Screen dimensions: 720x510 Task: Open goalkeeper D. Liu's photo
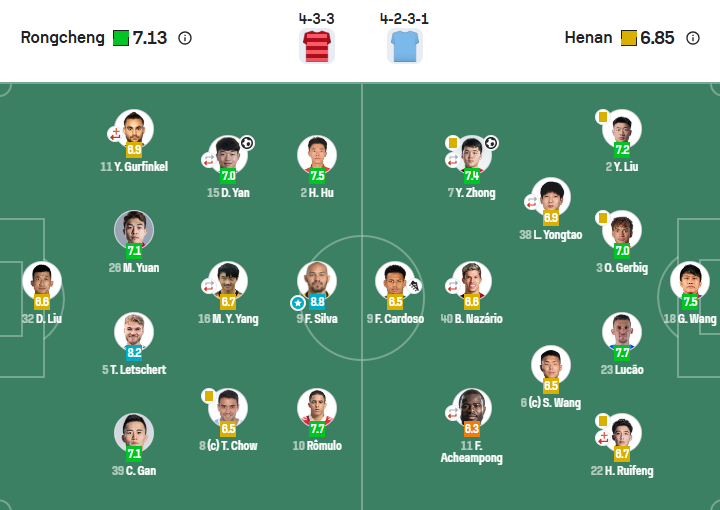42,281
